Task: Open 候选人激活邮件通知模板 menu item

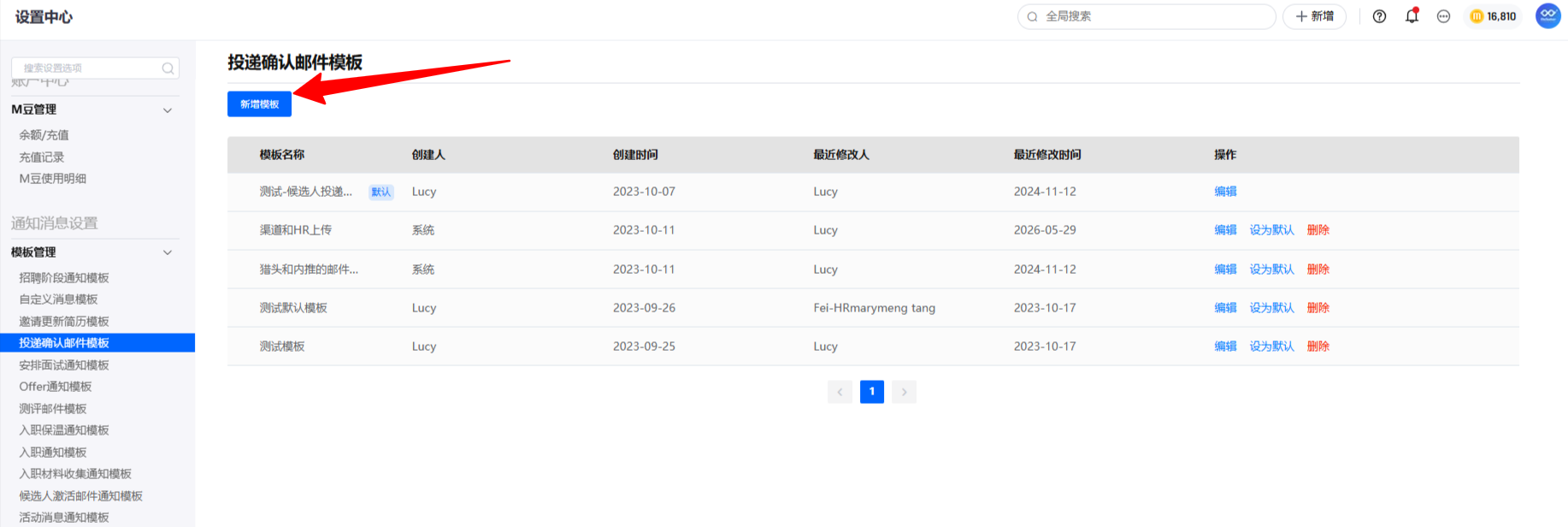Action: 81,496
